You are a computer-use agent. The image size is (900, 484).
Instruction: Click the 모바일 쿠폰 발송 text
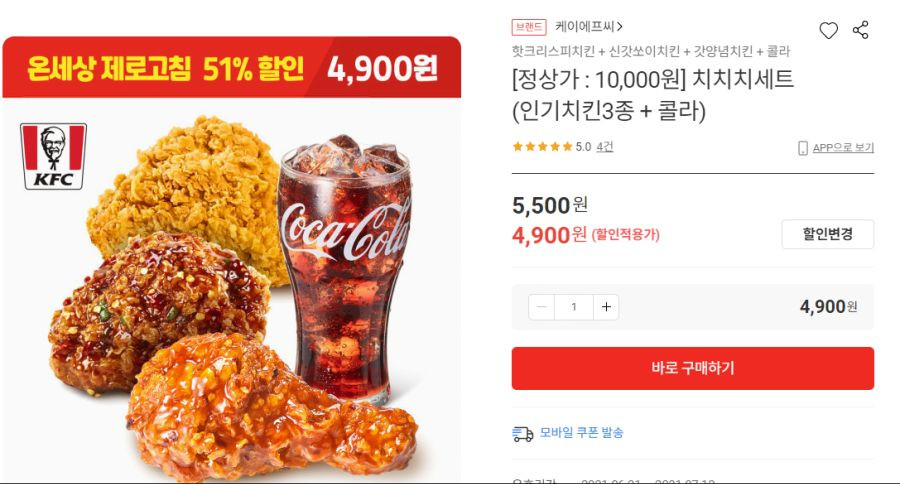click(x=581, y=432)
